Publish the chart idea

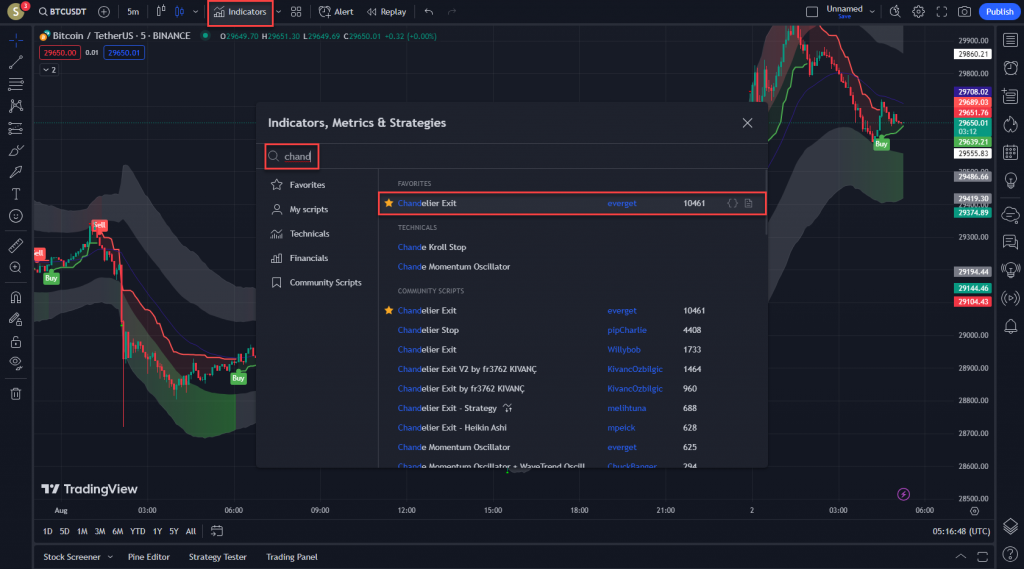[999, 12]
